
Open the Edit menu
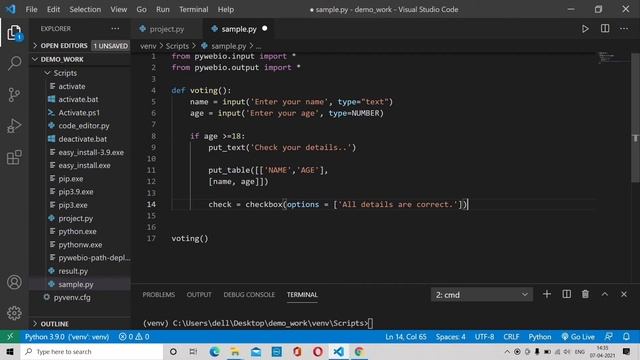point(53,9)
